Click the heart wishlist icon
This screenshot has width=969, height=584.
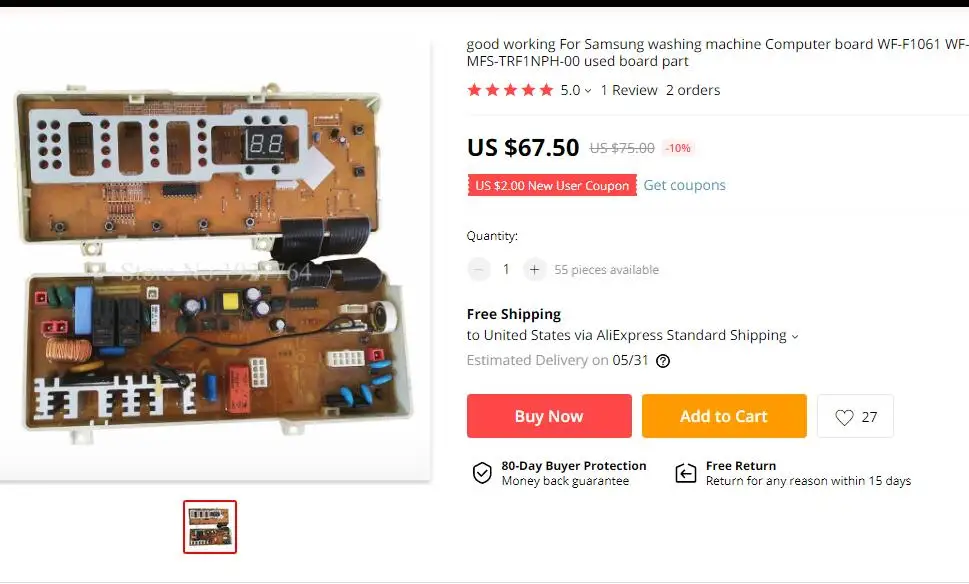(844, 417)
